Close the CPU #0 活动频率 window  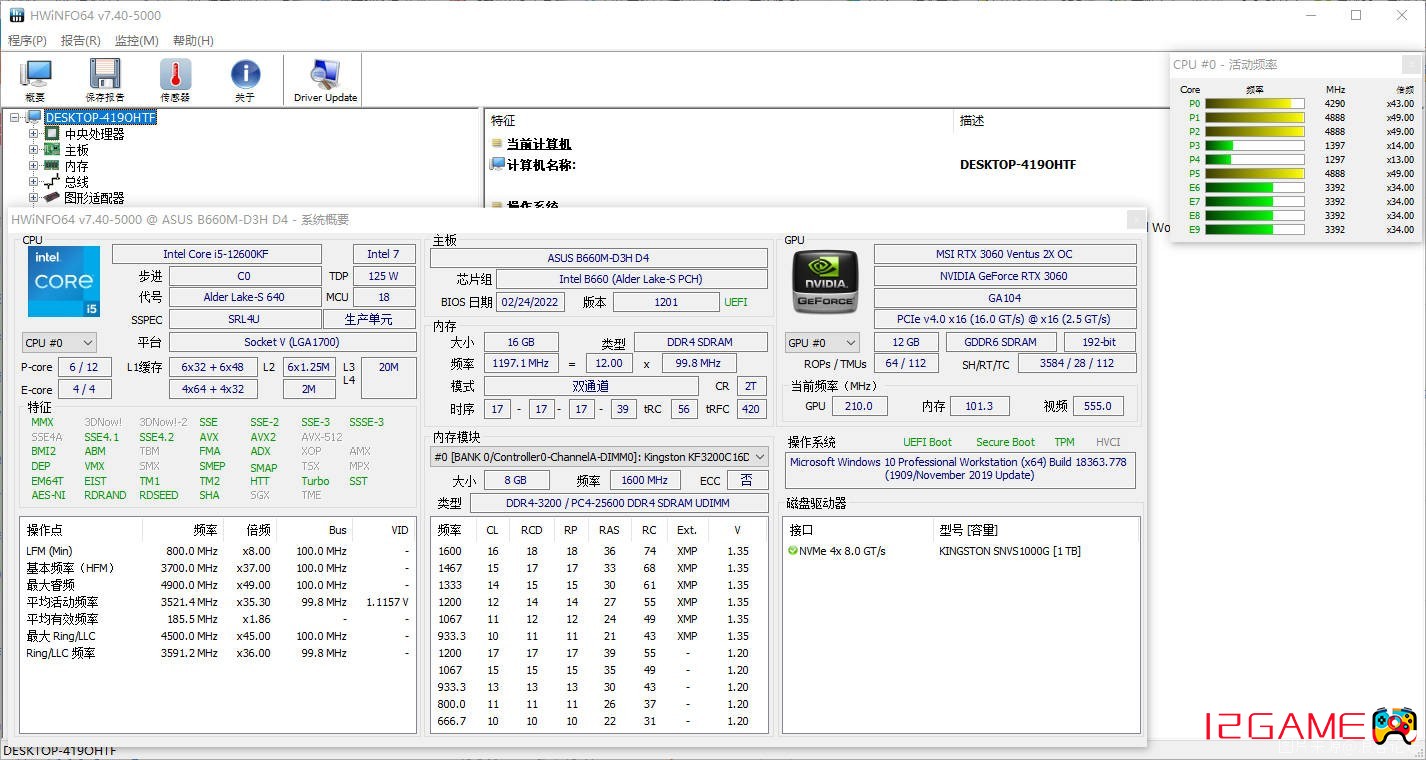pyautogui.click(x=1411, y=64)
